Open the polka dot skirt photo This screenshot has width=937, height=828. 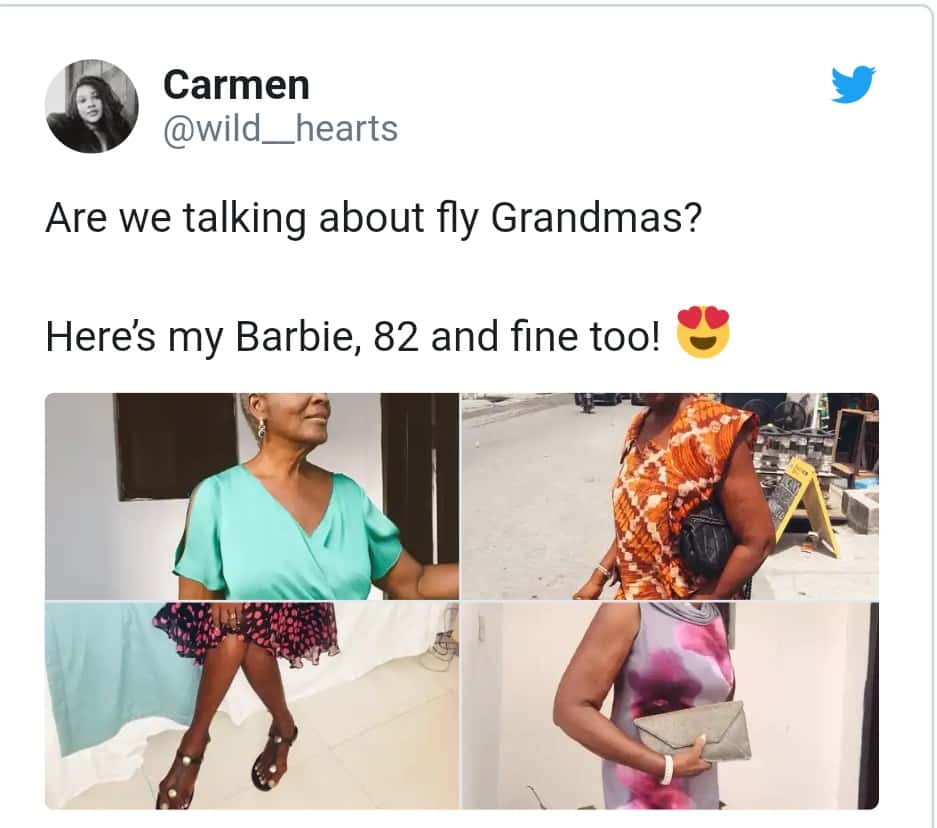coord(252,706)
